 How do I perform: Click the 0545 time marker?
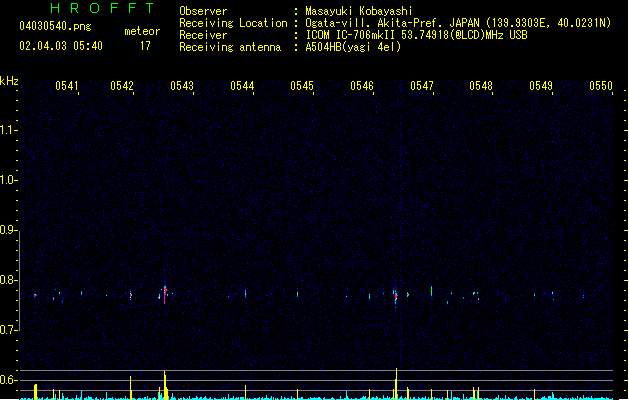click(x=302, y=86)
